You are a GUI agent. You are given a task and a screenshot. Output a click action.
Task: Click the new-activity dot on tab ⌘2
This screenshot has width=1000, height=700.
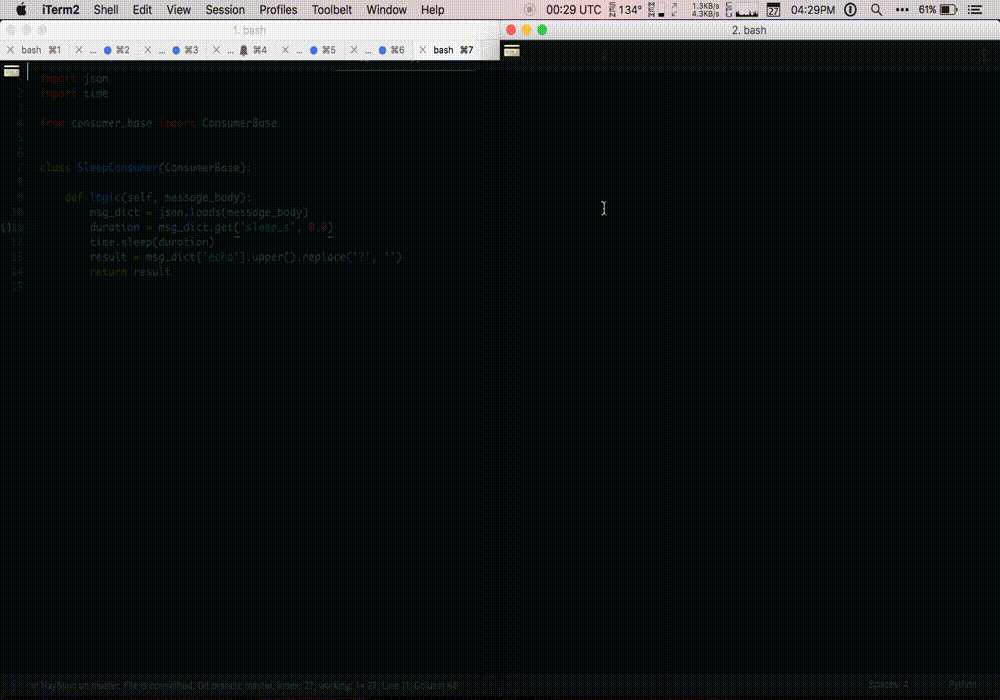107,50
